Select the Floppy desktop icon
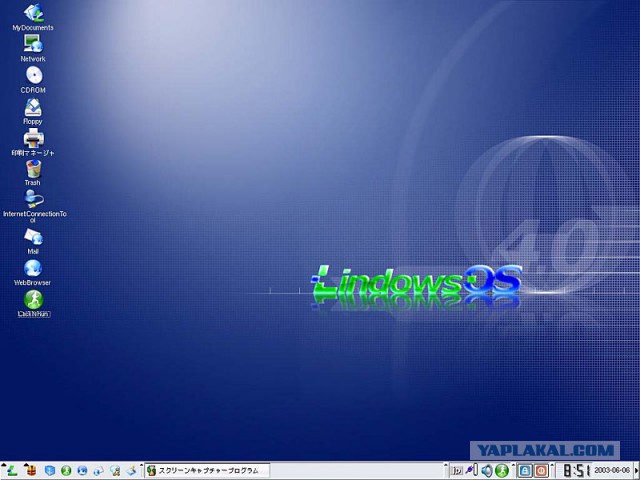 [x=33, y=111]
